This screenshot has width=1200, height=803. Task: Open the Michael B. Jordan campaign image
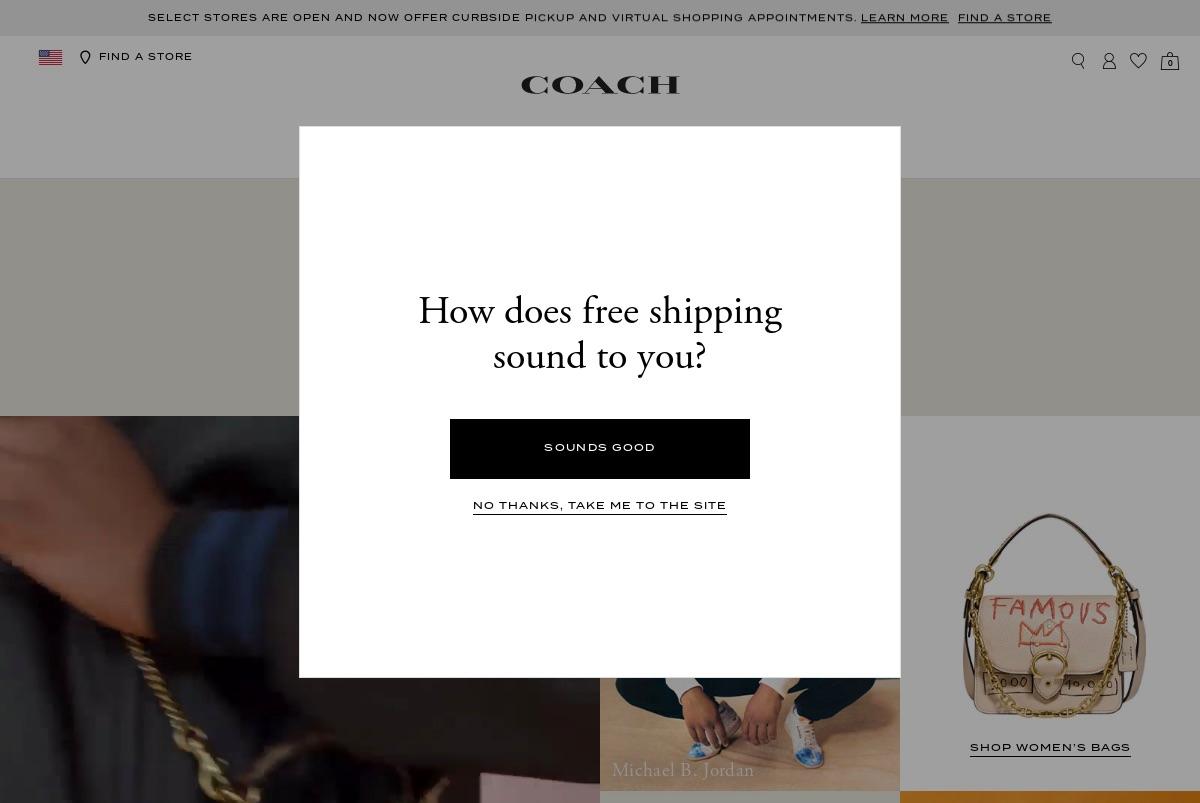[x=750, y=734]
